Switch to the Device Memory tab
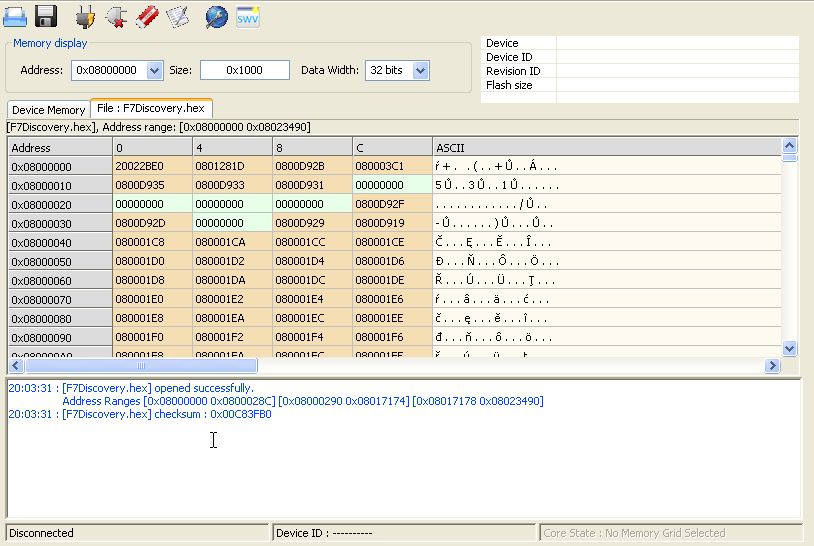This screenshot has height=546, width=814. point(48,110)
